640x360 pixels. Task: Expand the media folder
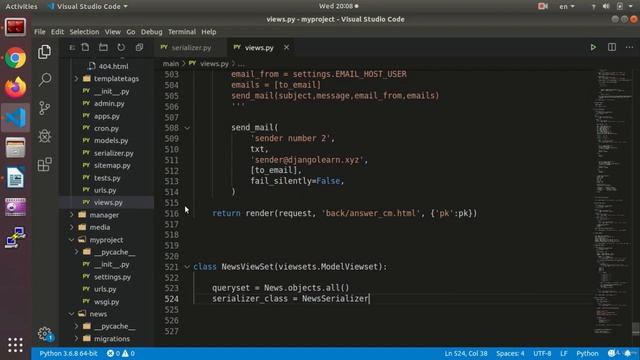(72, 227)
